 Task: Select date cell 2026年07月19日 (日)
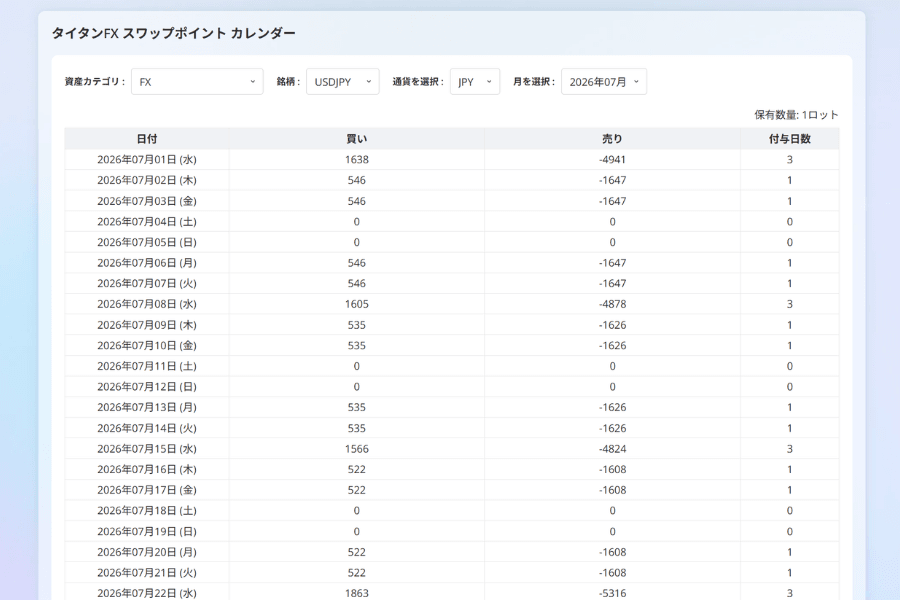(x=147, y=532)
